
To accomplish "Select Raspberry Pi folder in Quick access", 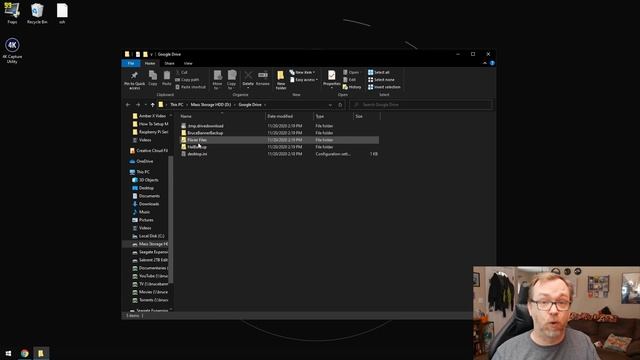I will 150,132.
